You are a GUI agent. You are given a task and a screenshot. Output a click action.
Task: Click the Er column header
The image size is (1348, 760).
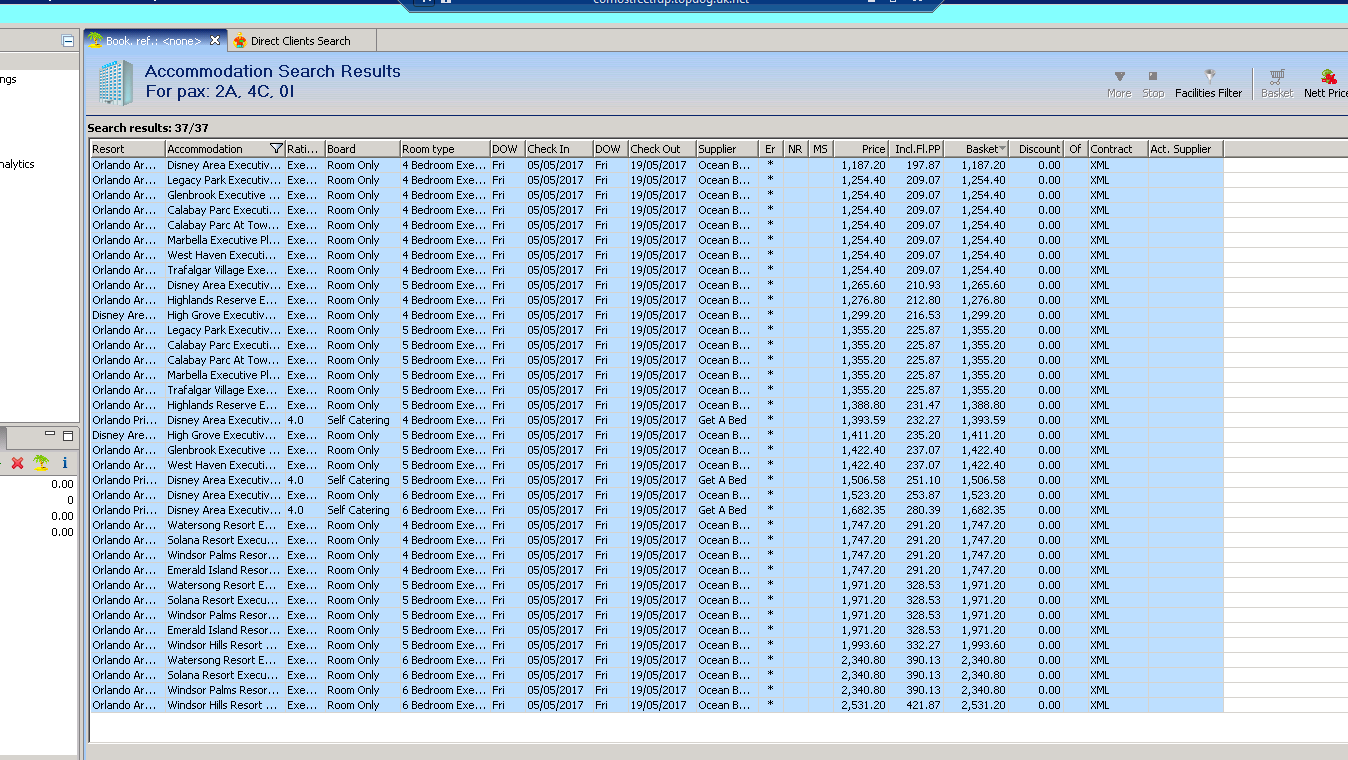(771, 149)
